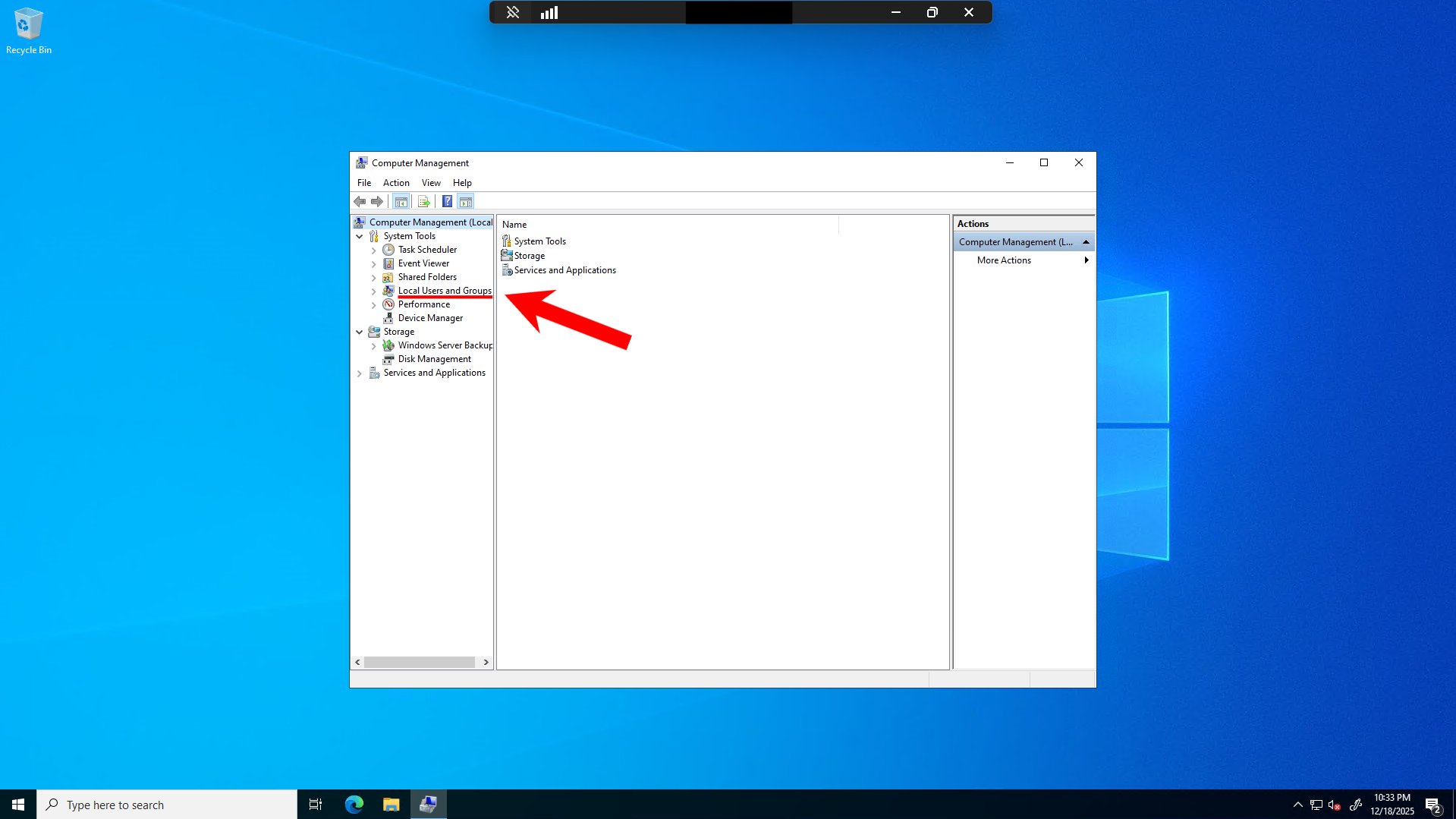This screenshot has width=1456, height=819.
Task: Click the tree pane horizontal scrollbar thumb
Action: point(420,663)
